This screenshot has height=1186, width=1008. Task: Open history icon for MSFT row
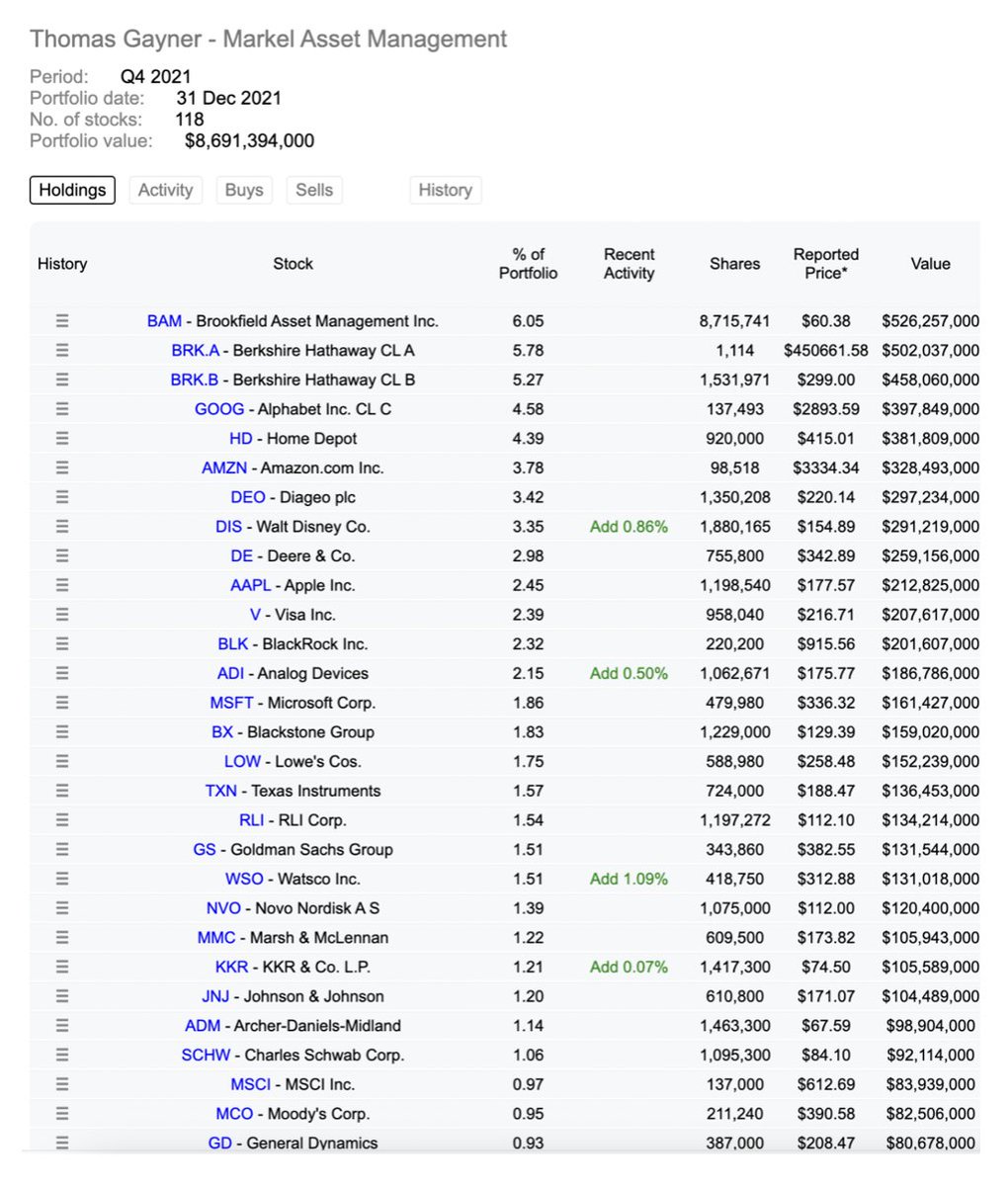coord(62,703)
